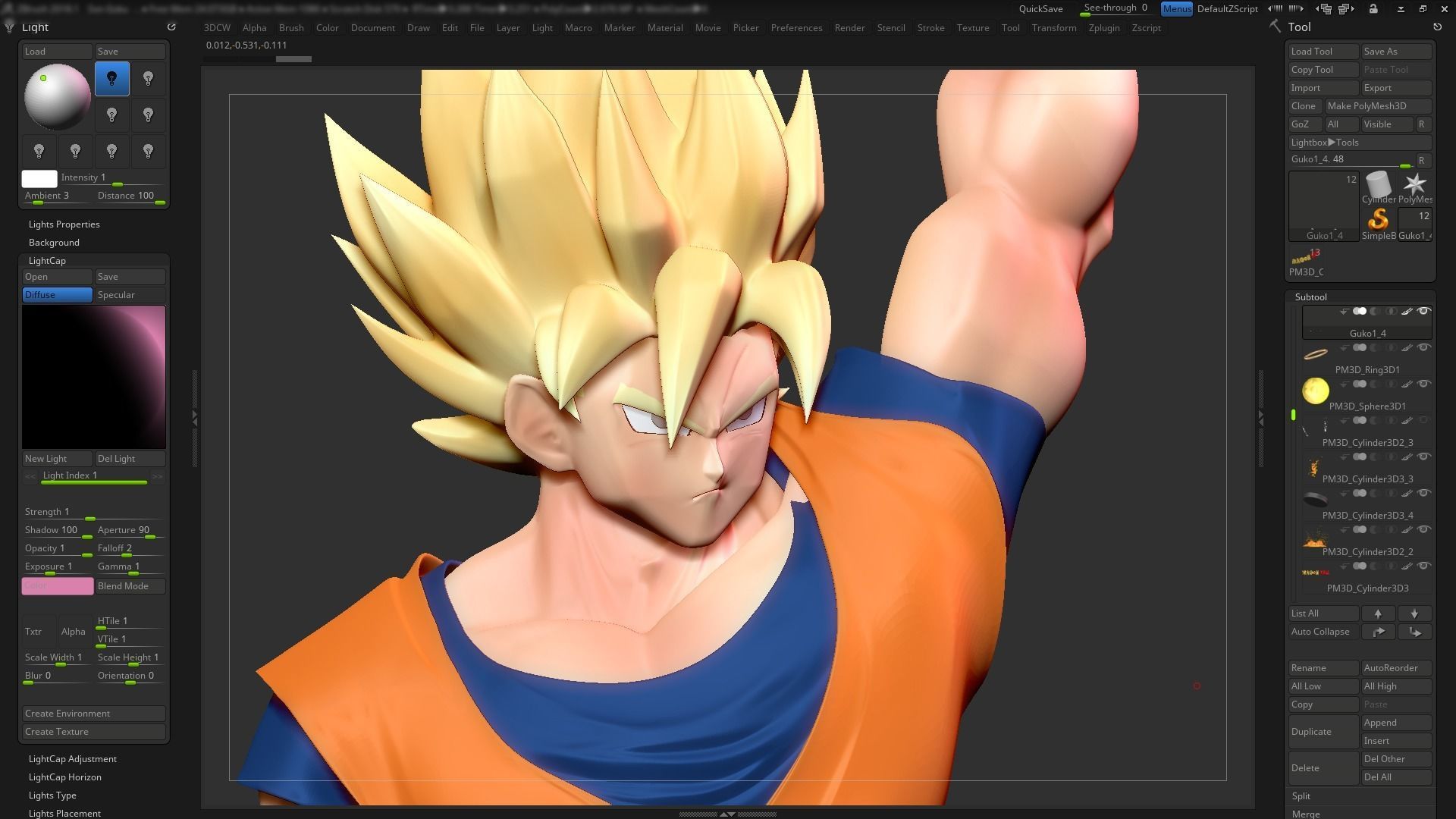Move subtool up with the up arrow
1456x819 pixels.
click(x=1378, y=613)
